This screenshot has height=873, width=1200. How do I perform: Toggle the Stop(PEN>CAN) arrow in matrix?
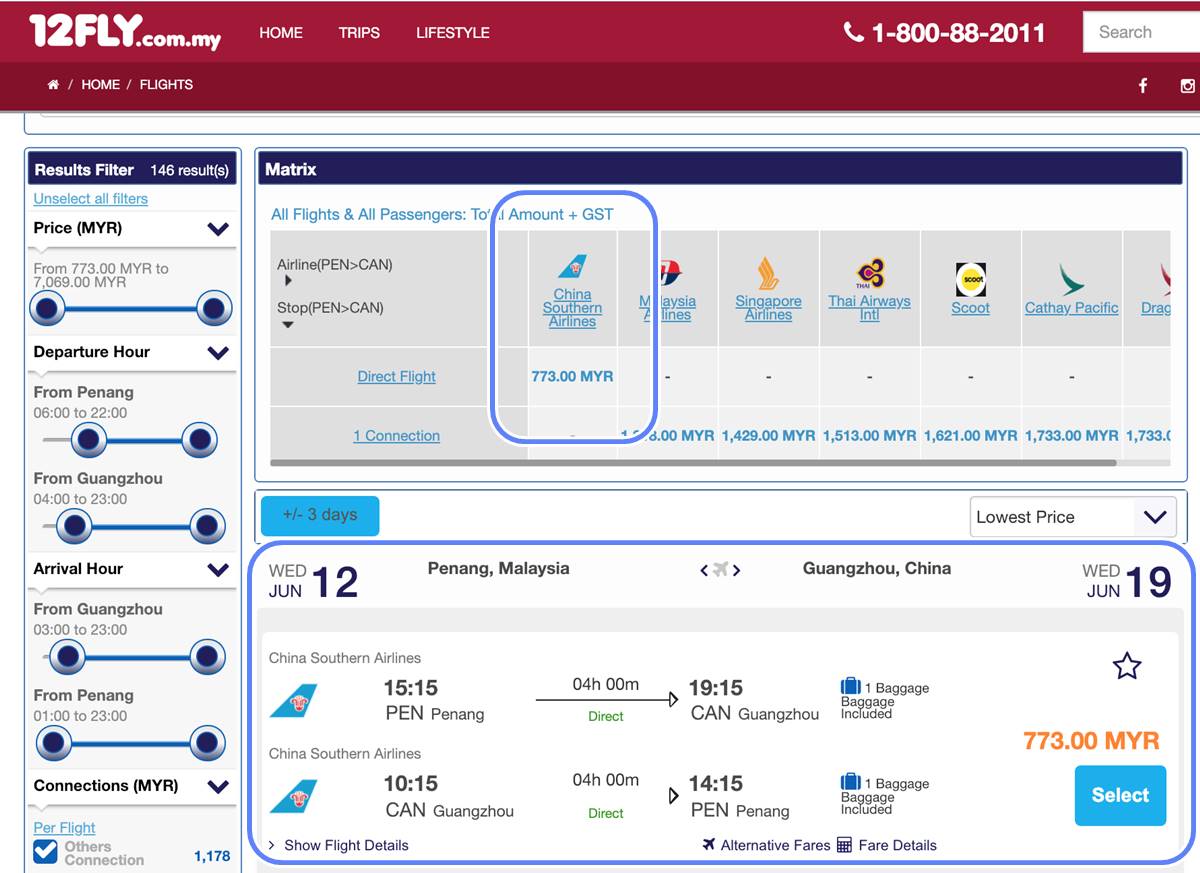(x=288, y=324)
